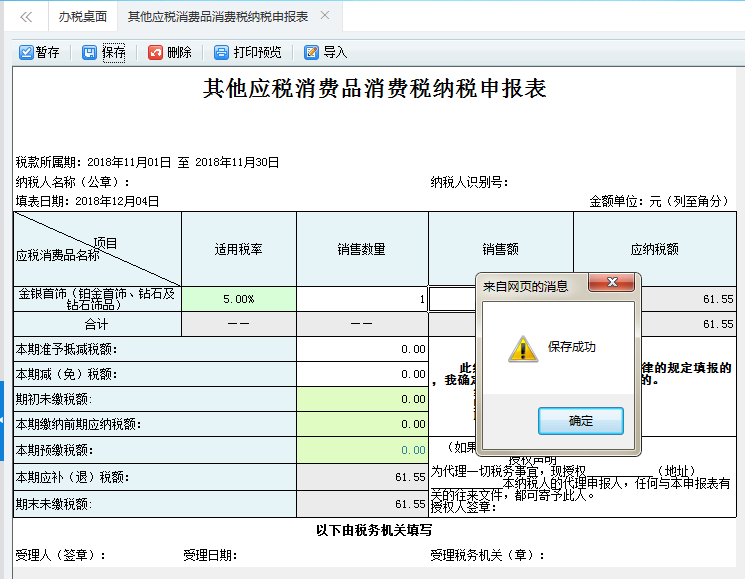The height and width of the screenshot is (579, 745).
Task: Click the 删除 toolbar label
Action: pos(180,52)
